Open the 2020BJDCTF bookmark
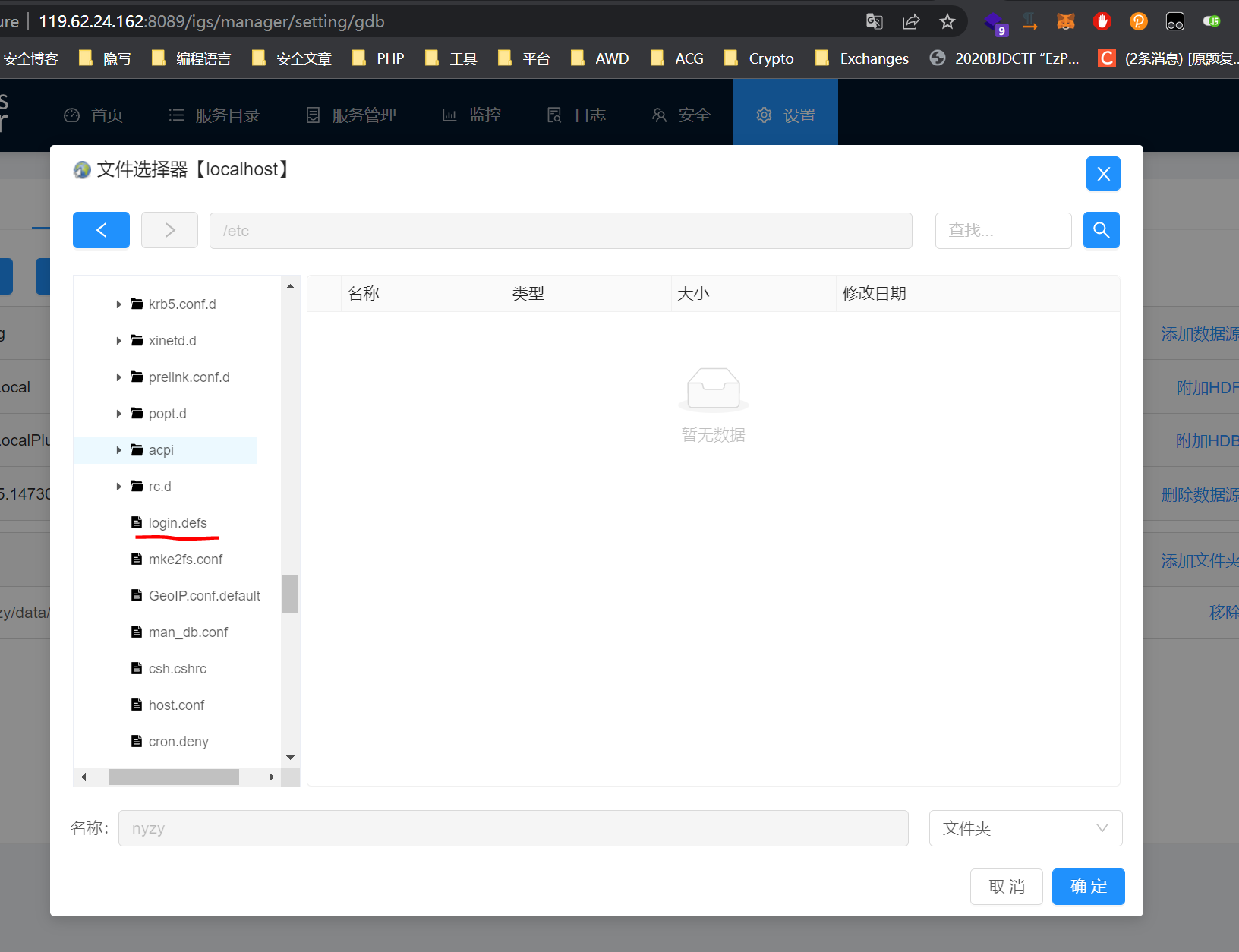This screenshot has height=952, width=1239. (x=1004, y=58)
